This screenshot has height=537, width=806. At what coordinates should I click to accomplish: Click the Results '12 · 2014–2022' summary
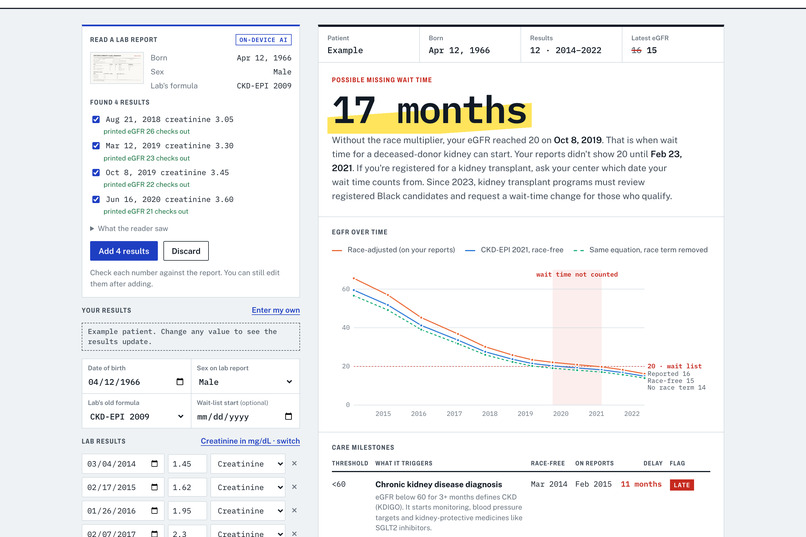coord(565,50)
